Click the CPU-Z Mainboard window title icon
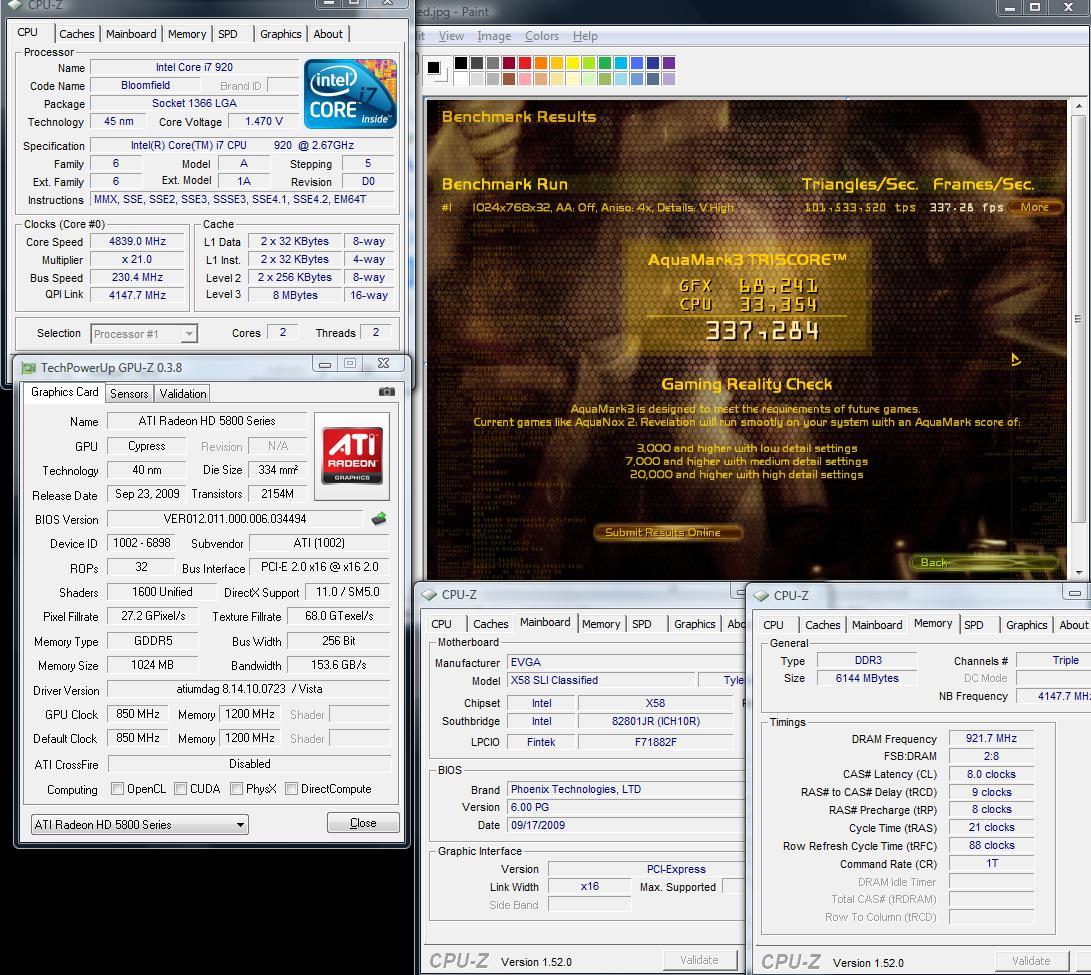This screenshot has height=975, width=1091. (x=429, y=595)
